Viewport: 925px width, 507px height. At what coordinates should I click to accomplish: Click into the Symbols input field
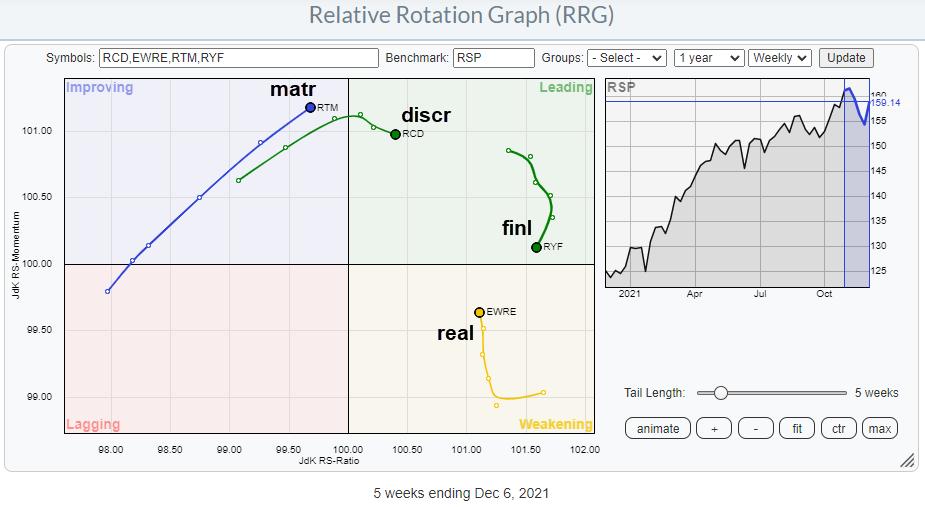(238, 58)
